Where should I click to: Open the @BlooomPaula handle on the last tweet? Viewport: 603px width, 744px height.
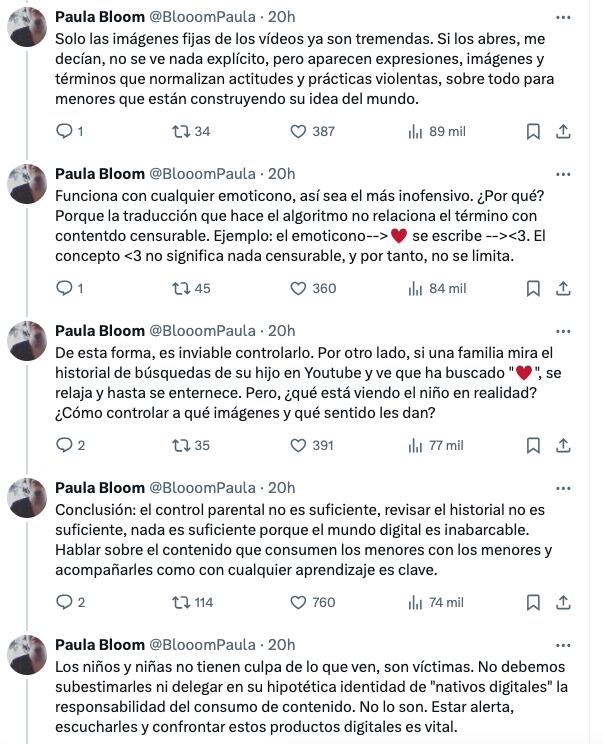point(203,645)
